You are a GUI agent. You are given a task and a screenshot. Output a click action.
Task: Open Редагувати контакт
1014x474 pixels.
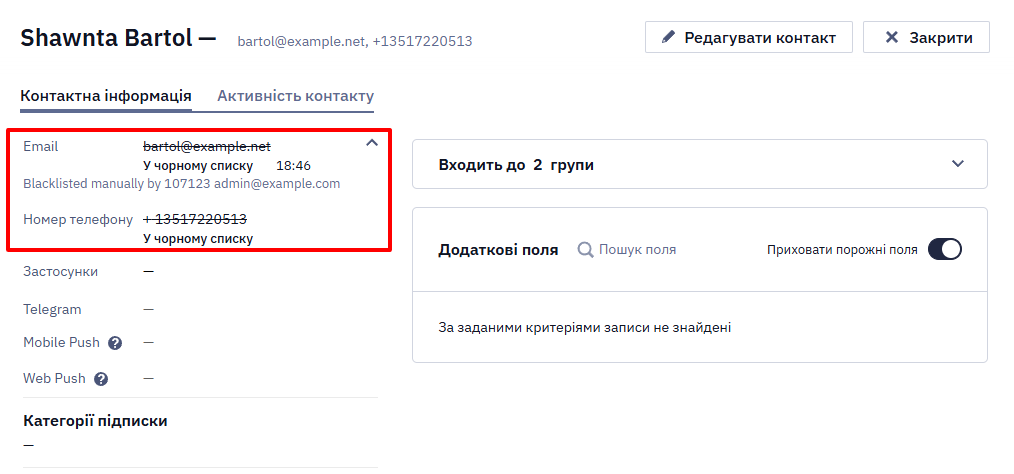(749, 38)
